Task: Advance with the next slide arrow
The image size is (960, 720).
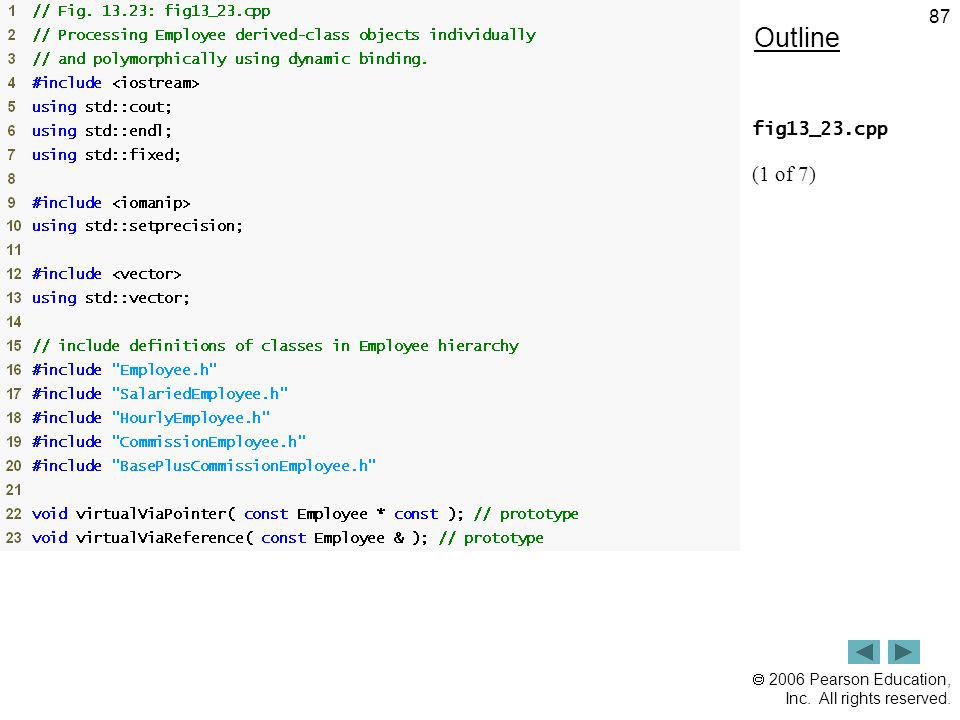Action: point(904,651)
